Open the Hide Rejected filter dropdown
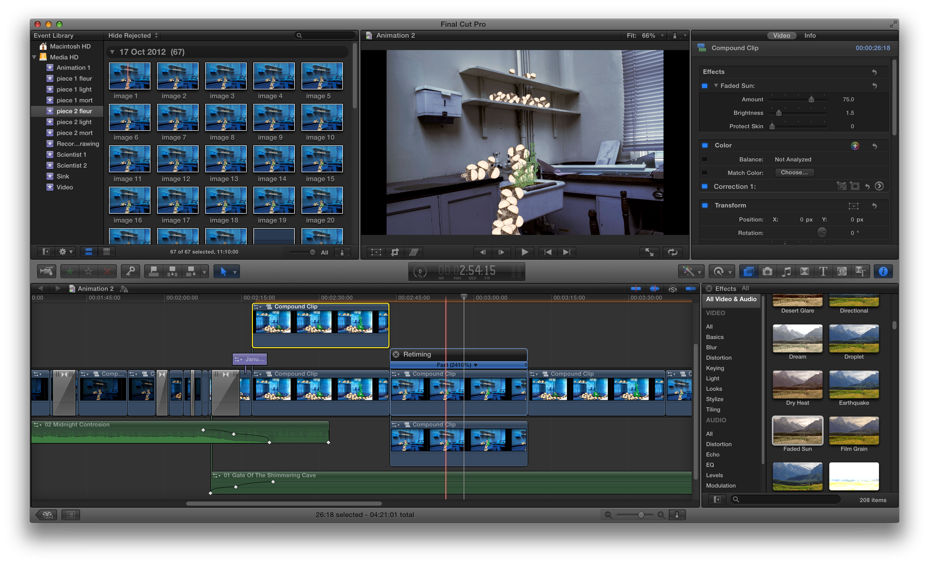 coord(133,35)
